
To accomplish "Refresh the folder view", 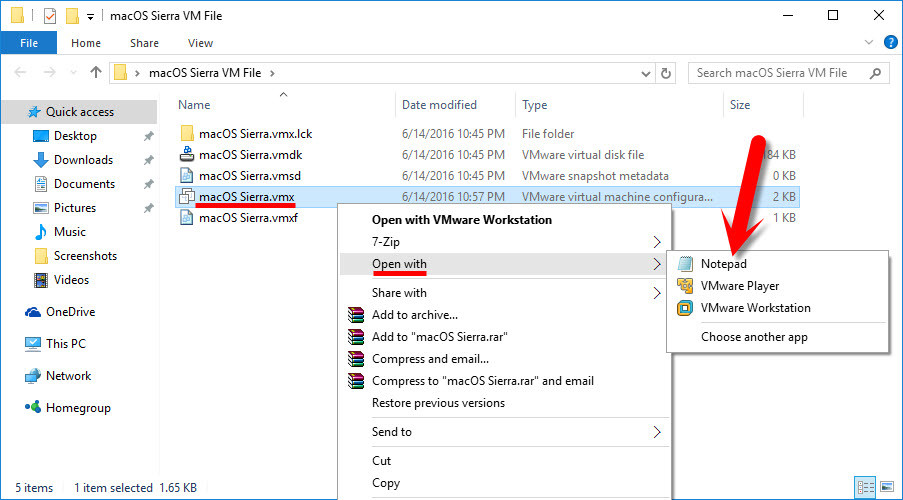I will [666, 73].
